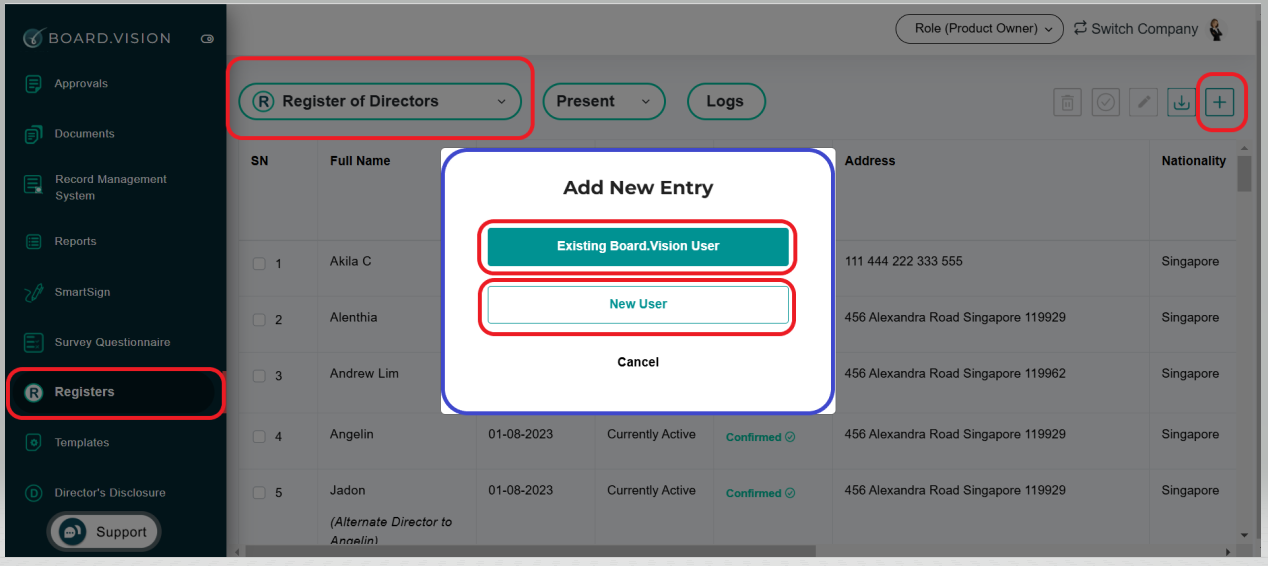Toggle the sidebar collapse switch
The image size is (1268, 566).
(207, 39)
